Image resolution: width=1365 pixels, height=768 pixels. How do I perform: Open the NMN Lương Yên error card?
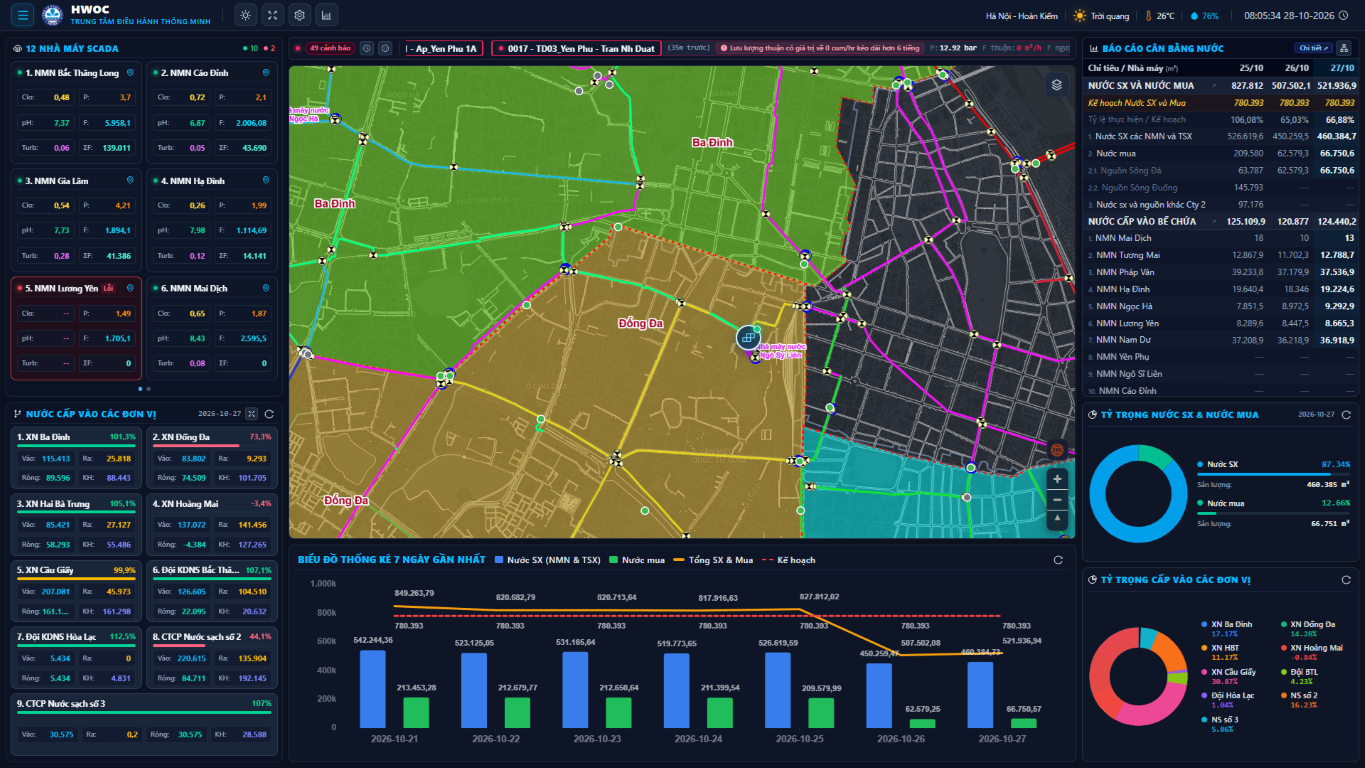tap(75, 328)
